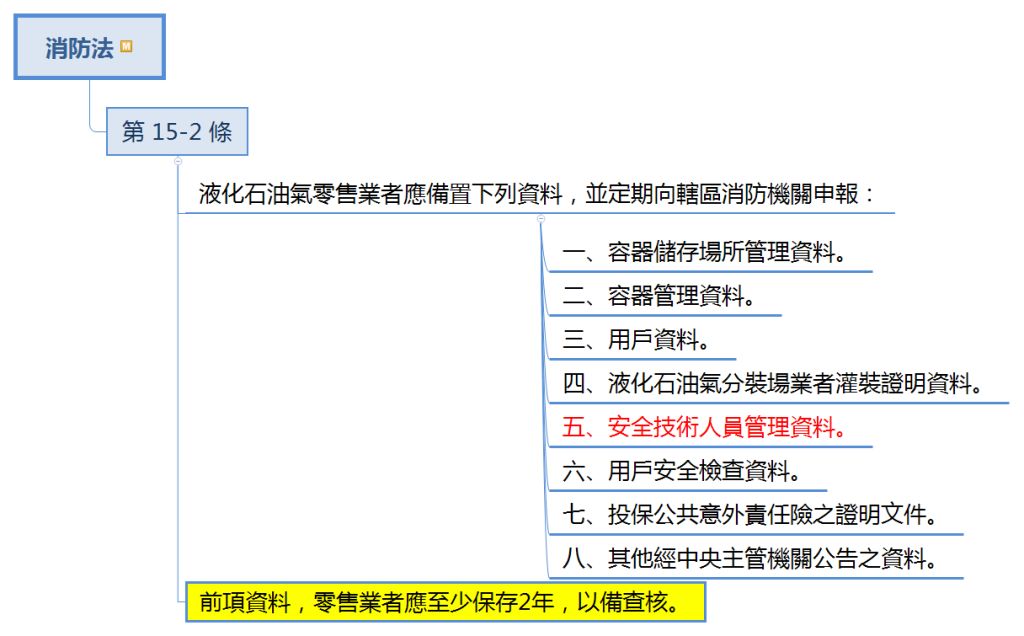Select item 八、其他經中央主管機關公告之資料
This screenshot has width=1024, height=636.
point(749,558)
